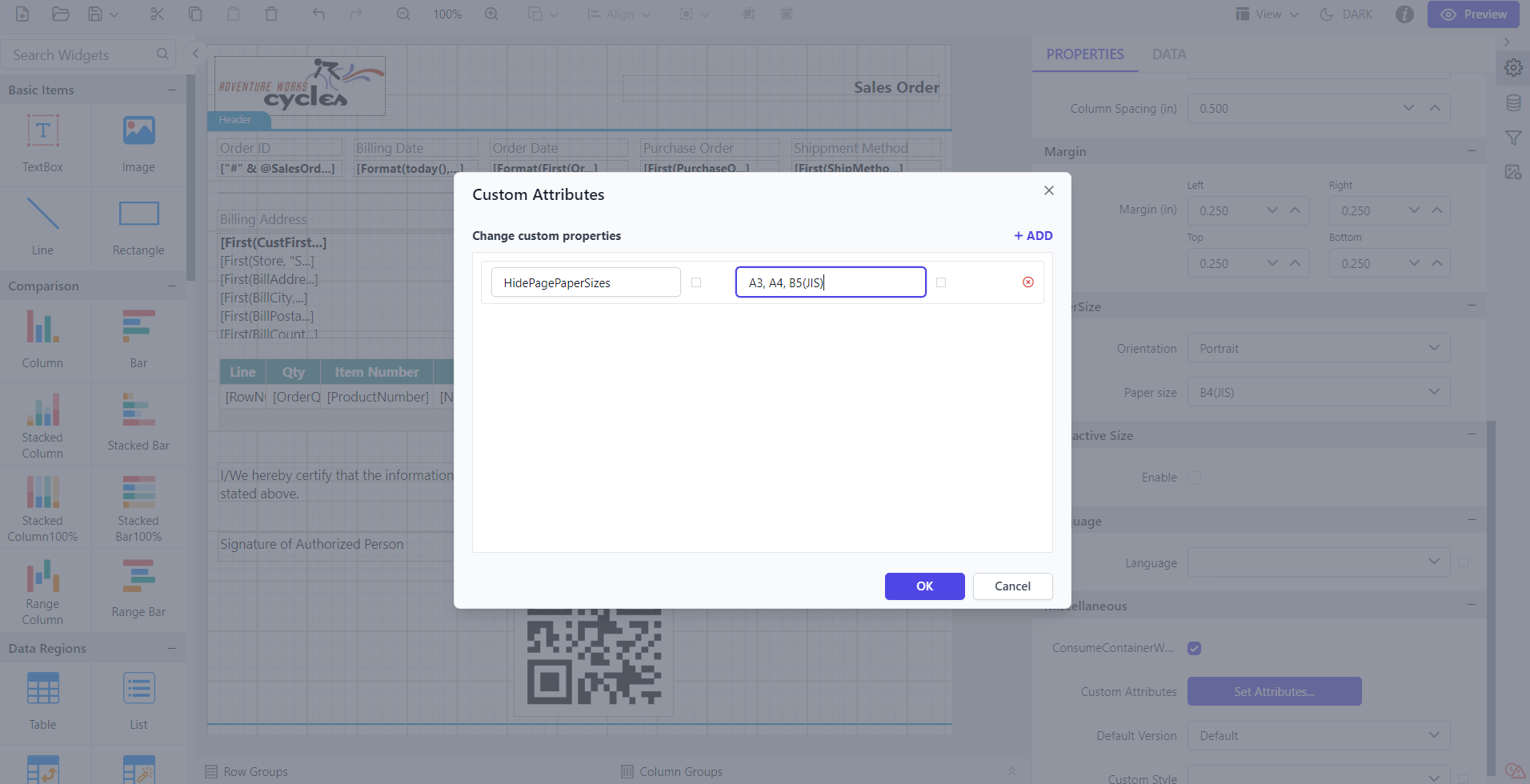Screen dimensions: 1530x784
Task: Select the TextBox widget
Action: 42,144
